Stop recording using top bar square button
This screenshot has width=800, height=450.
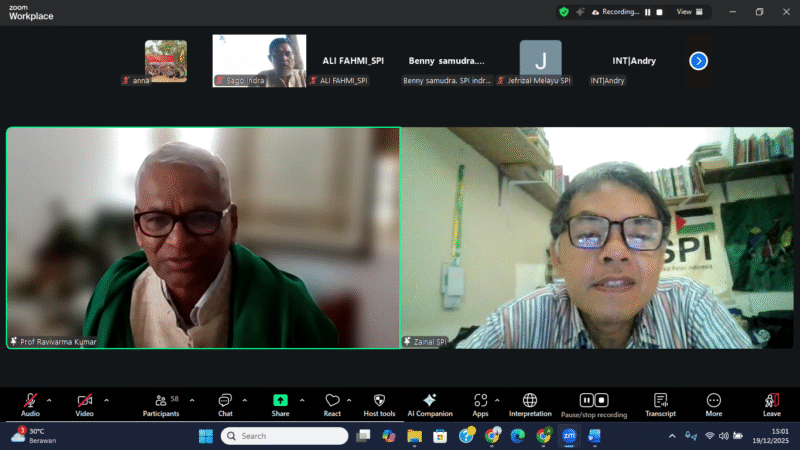(660, 12)
